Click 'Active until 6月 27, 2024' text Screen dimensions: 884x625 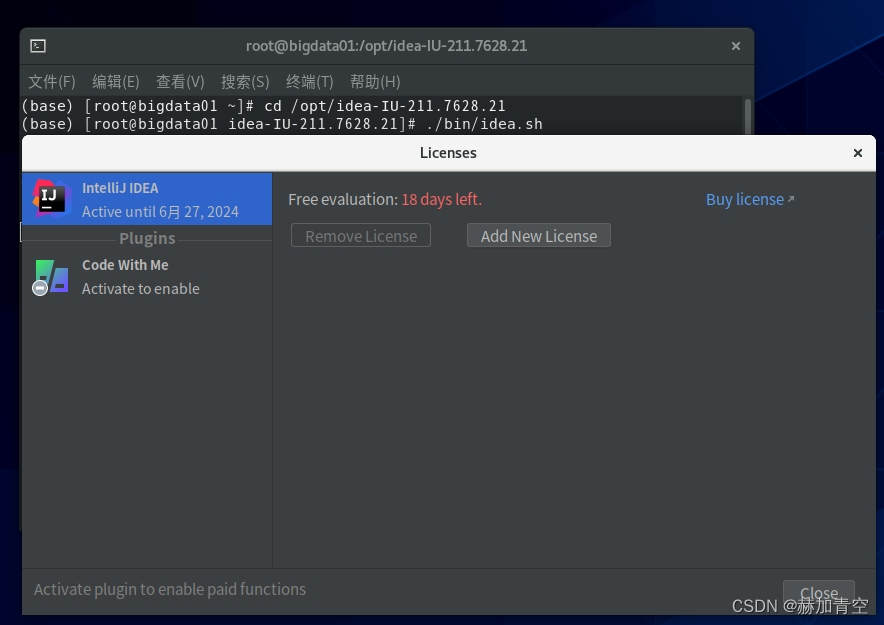pyautogui.click(x=160, y=212)
